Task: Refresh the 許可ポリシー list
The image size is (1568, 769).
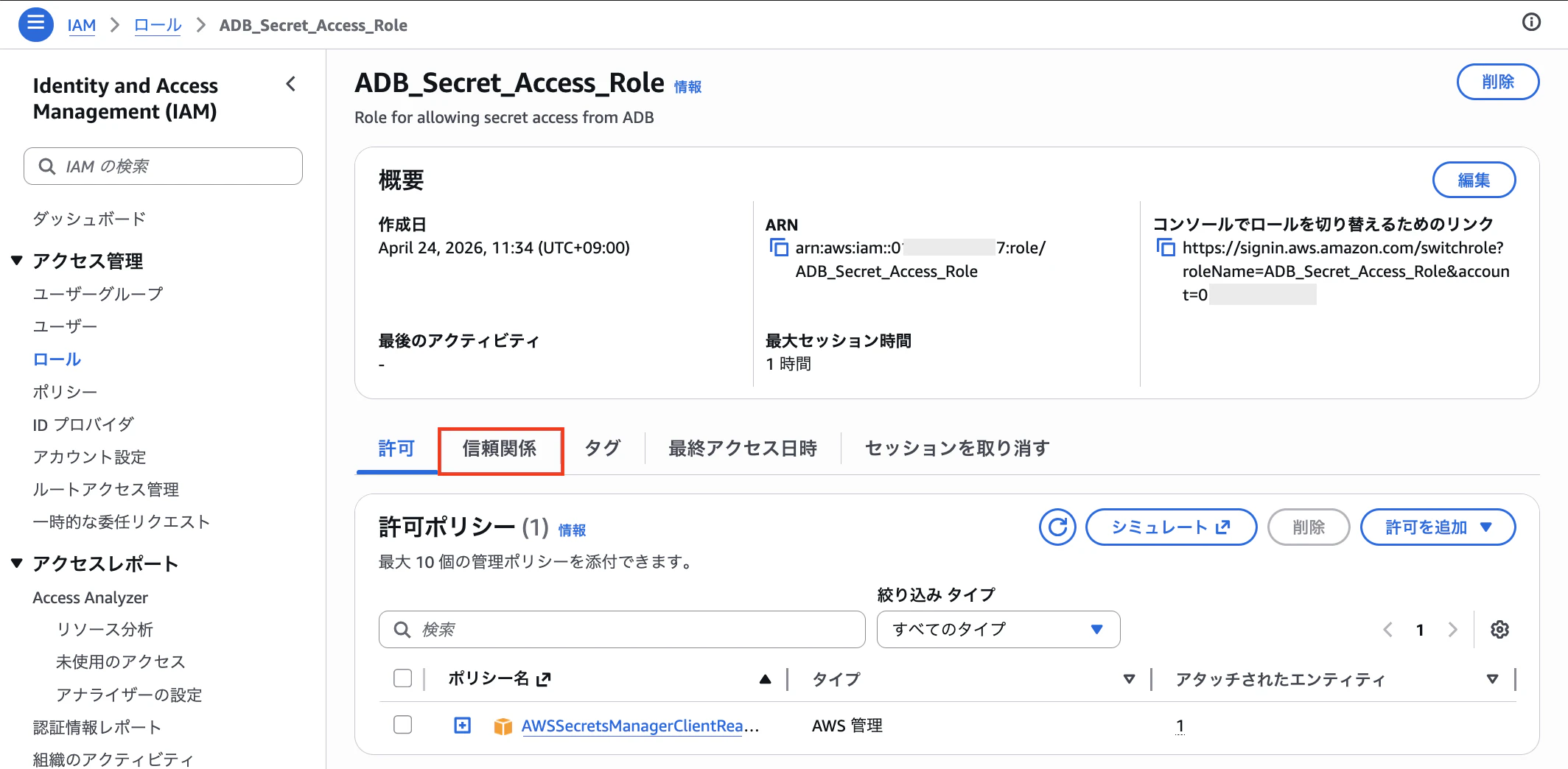Action: [1057, 527]
